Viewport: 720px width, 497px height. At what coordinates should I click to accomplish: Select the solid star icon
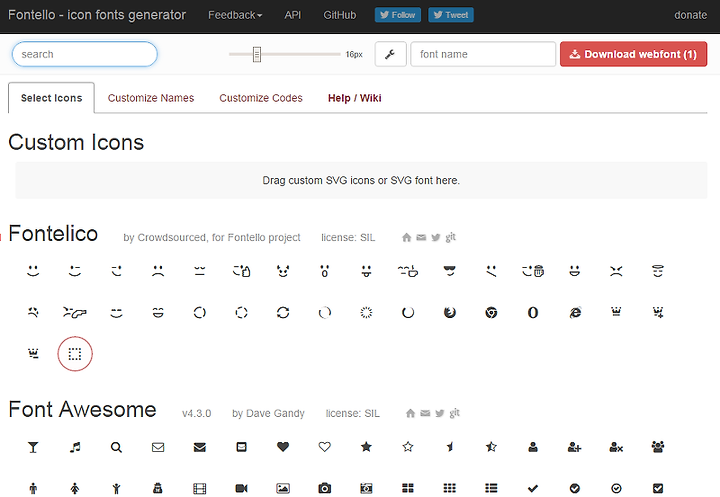coord(366,446)
